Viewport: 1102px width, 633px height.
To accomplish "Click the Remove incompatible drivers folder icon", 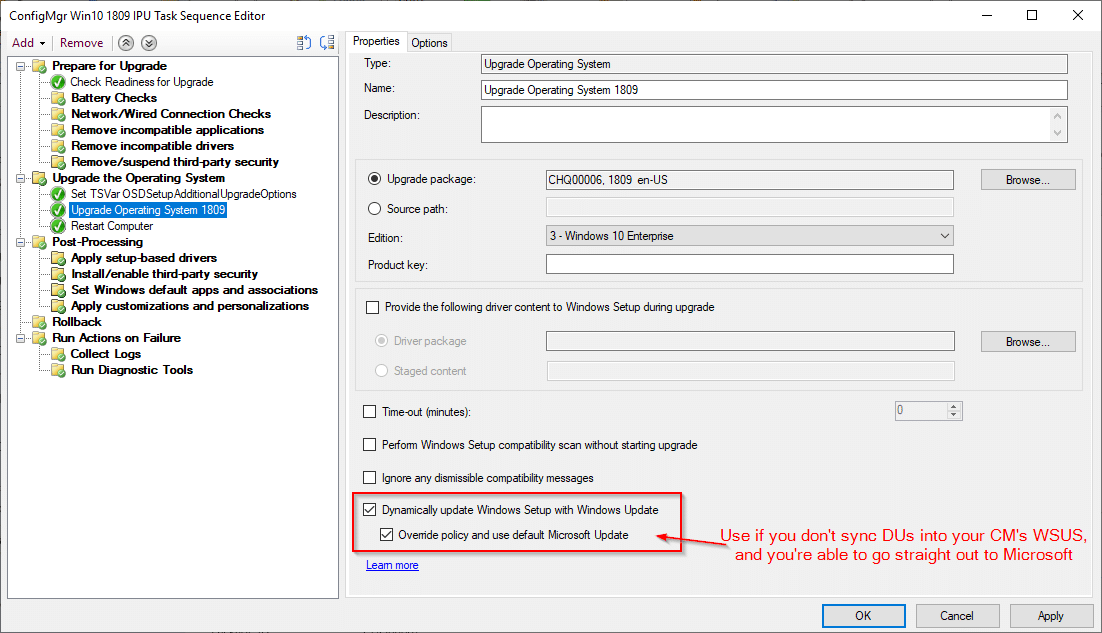I will coord(58,146).
